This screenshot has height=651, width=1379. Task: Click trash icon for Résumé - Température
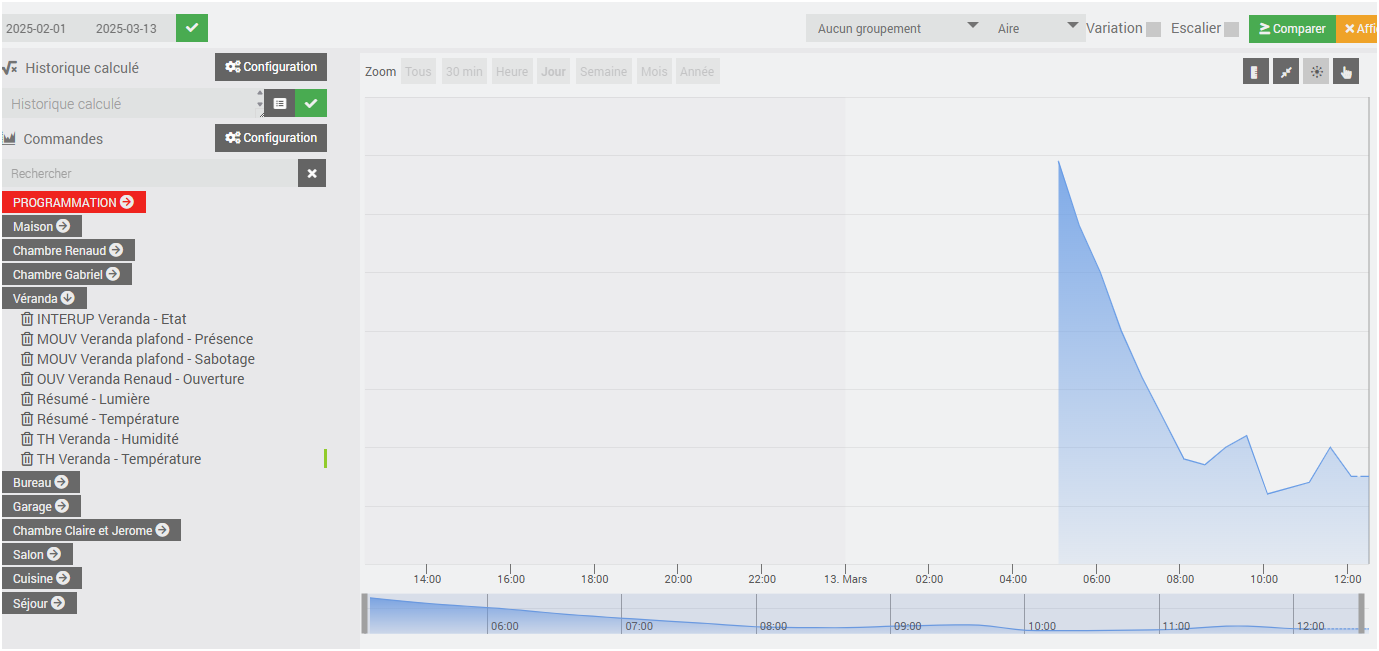click(27, 419)
